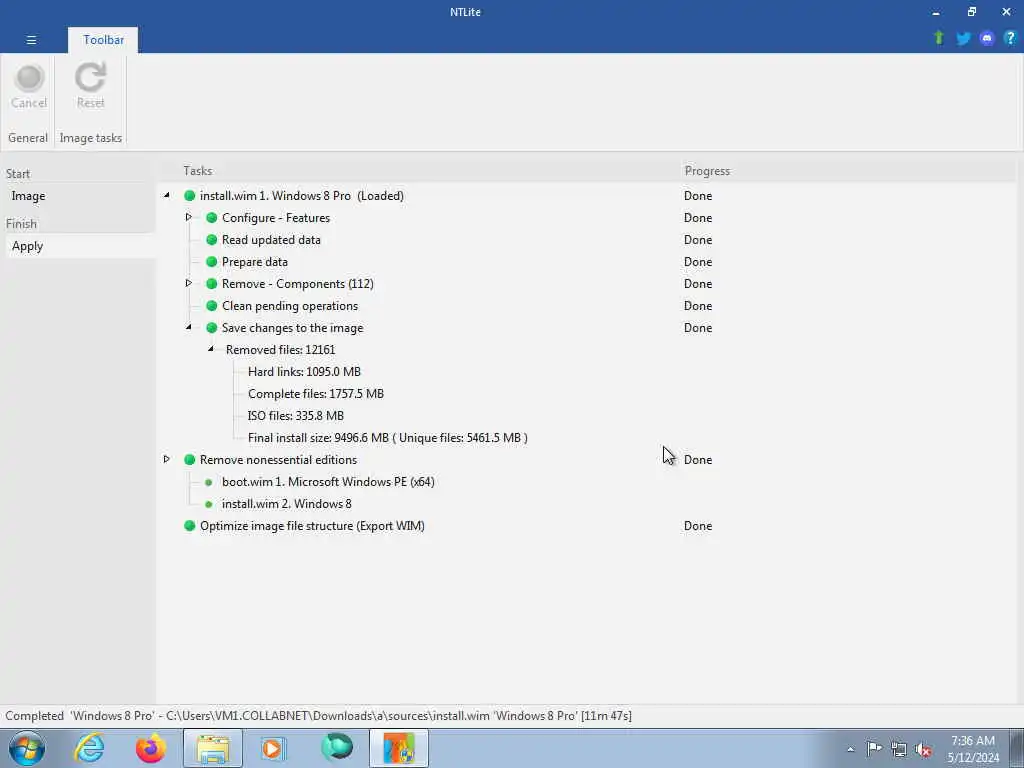Viewport: 1024px width, 768px height.
Task: Click status dot beside Configure - Features
Action: pos(212,217)
